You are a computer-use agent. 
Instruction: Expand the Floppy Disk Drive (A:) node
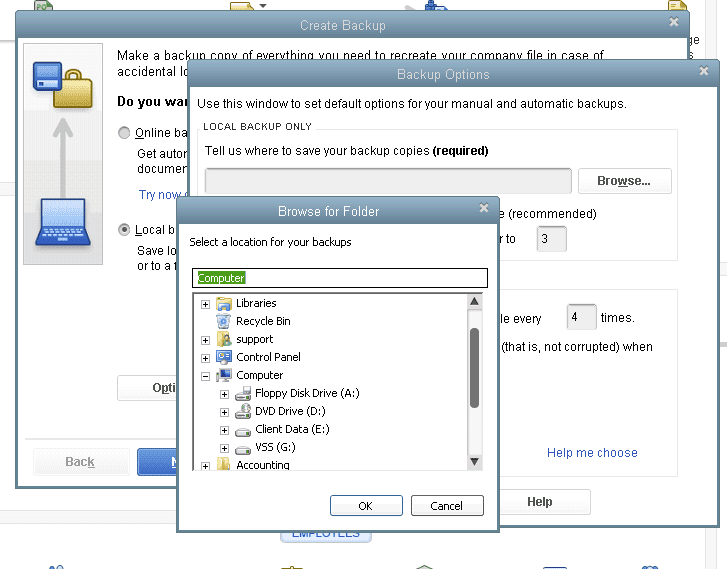click(224, 394)
